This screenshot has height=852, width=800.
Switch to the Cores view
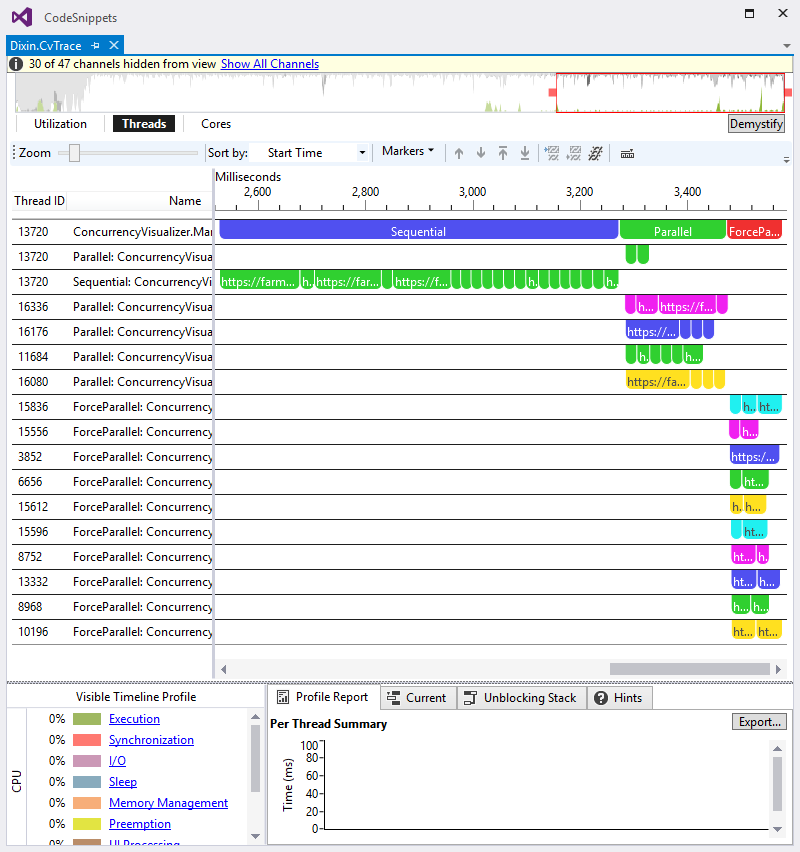[216, 124]
